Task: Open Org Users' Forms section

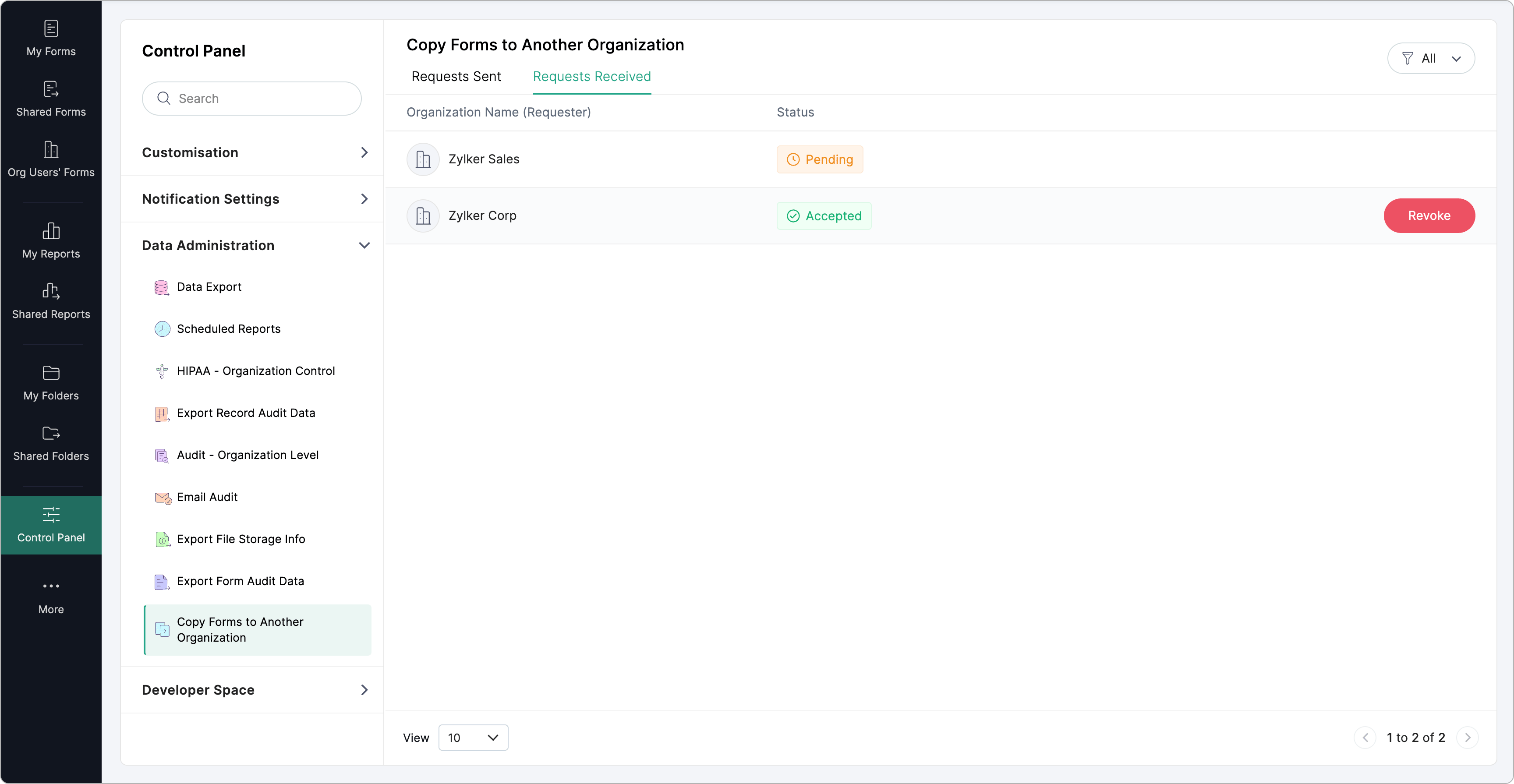Action: pyautogui.click(x=50, y=159)
